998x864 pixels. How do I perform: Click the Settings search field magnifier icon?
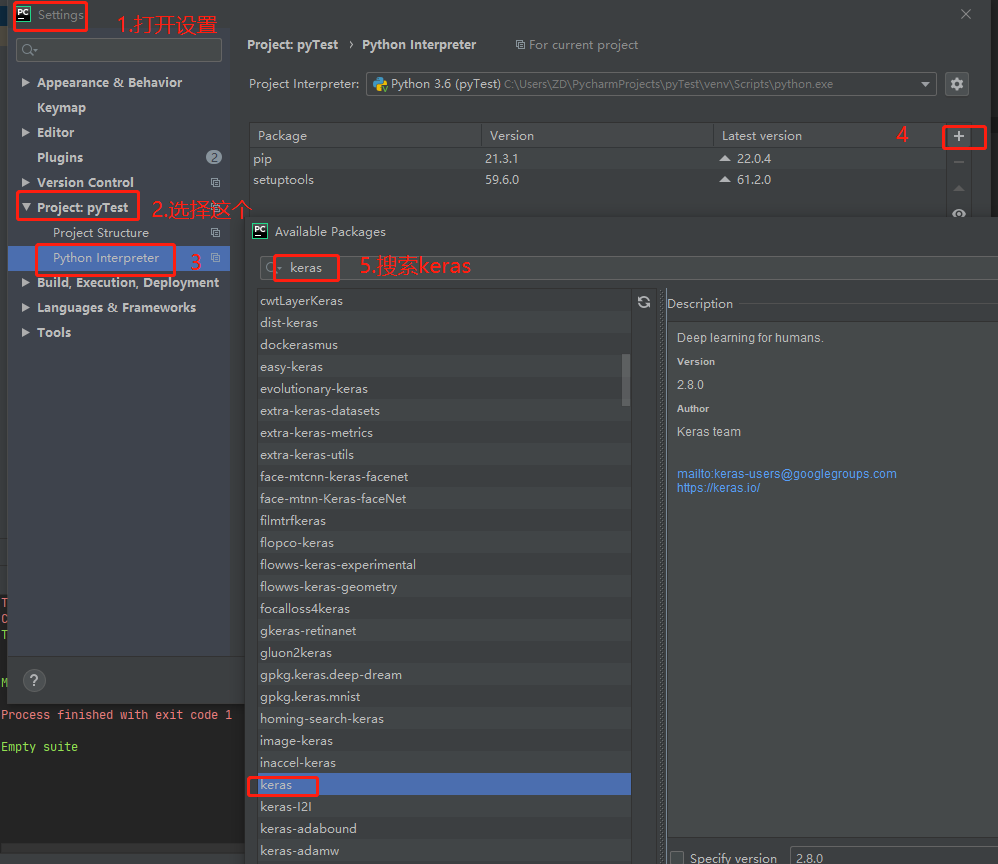(29, 50)
